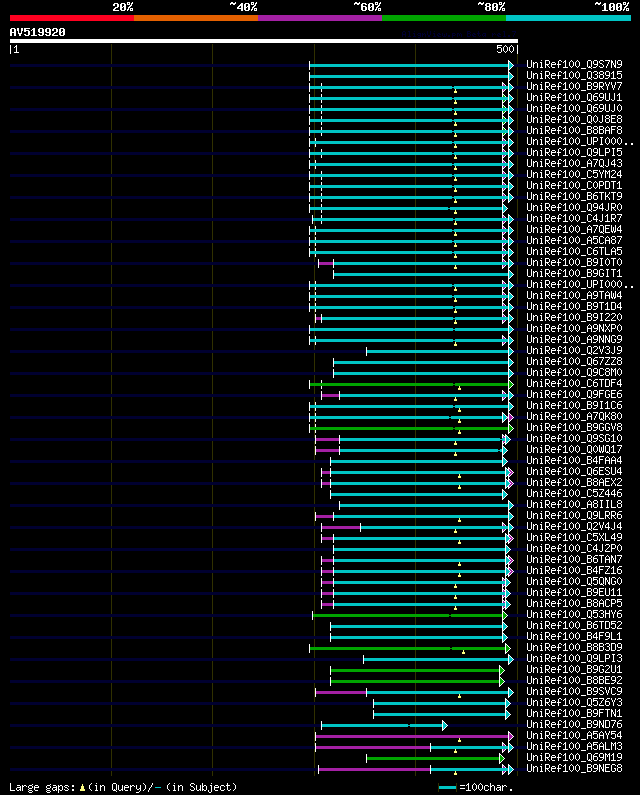The height and width of the screenshot is (795, 640).
Task: Click the UniRef100_A9NNG9 label
Action: point(574,339)
